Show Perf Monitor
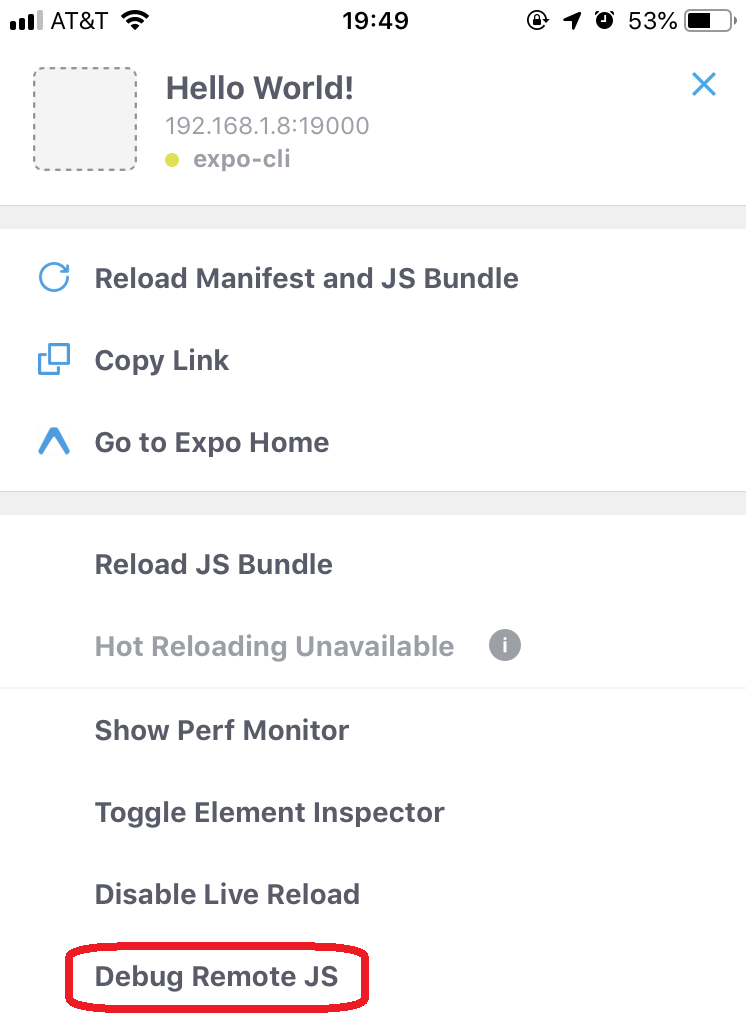 (x=373, y=730)
